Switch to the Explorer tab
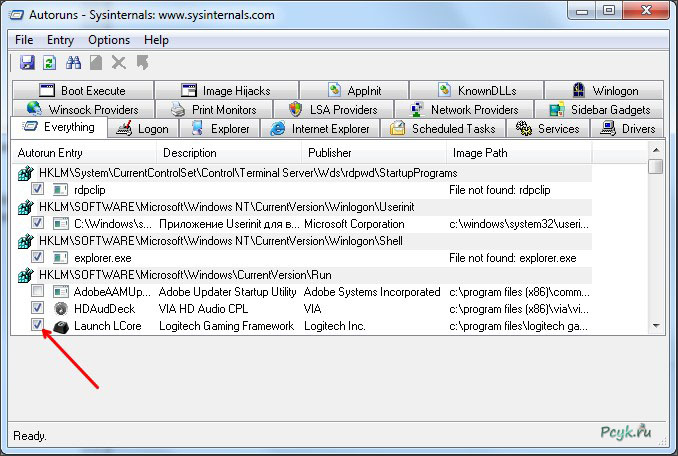Viewport: 678px width, 456px height. [220, 128]
